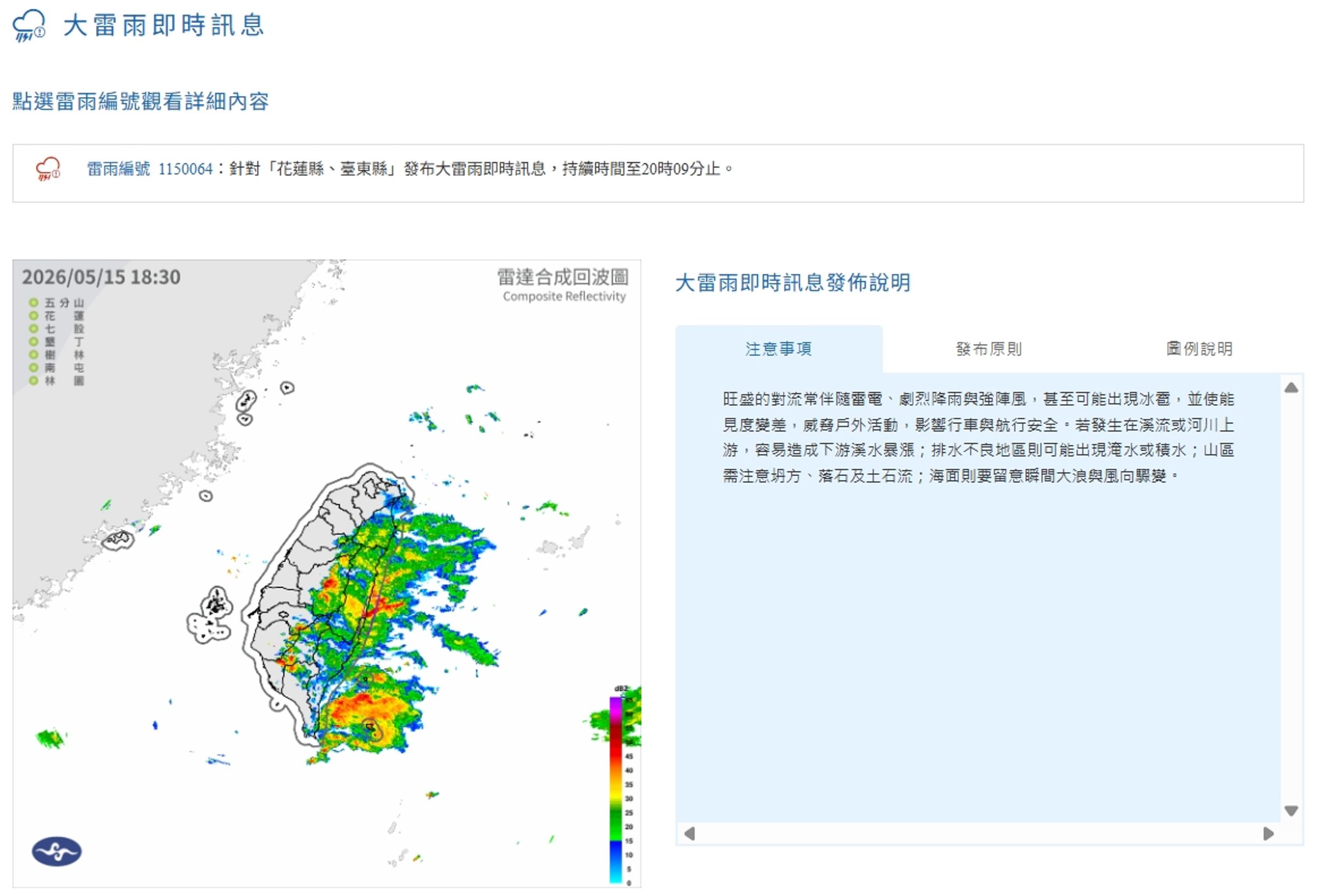
Task: Click the 雷雨編號 label link
Action: pos(118,169)
